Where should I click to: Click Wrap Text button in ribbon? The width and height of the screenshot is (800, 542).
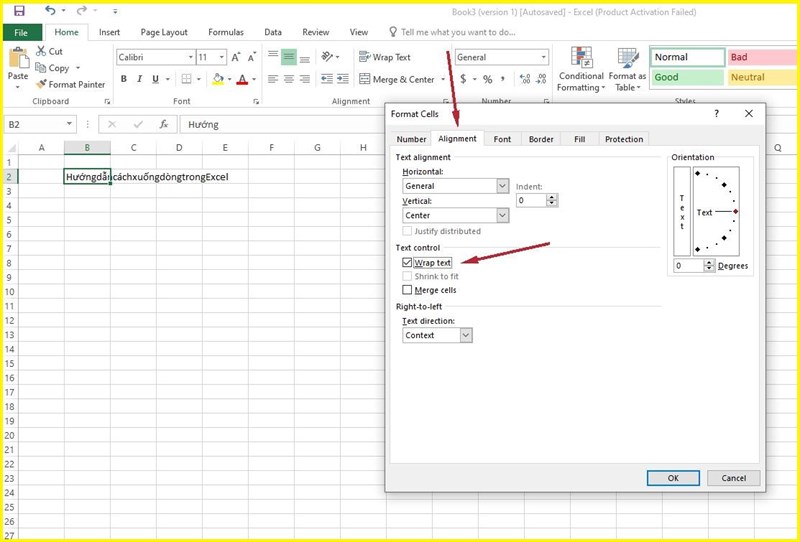385,57
